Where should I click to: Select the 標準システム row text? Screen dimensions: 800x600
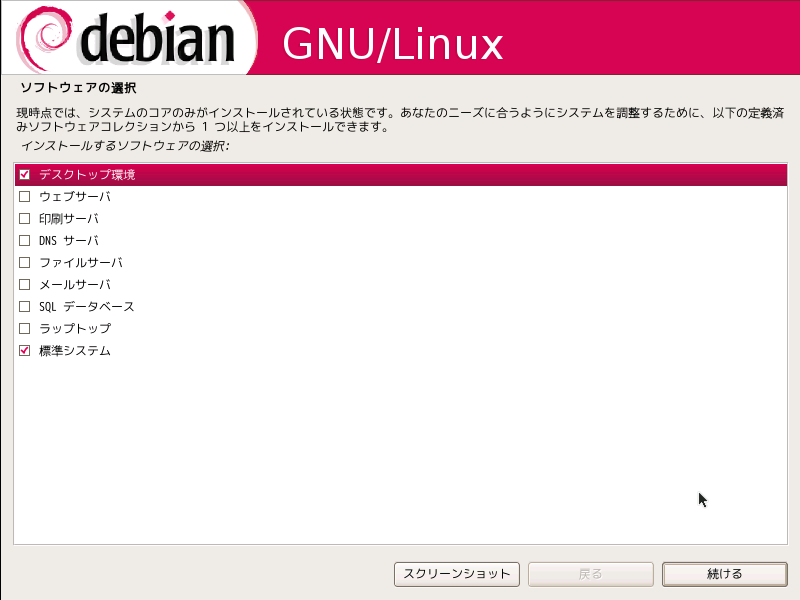pos(75,351)
